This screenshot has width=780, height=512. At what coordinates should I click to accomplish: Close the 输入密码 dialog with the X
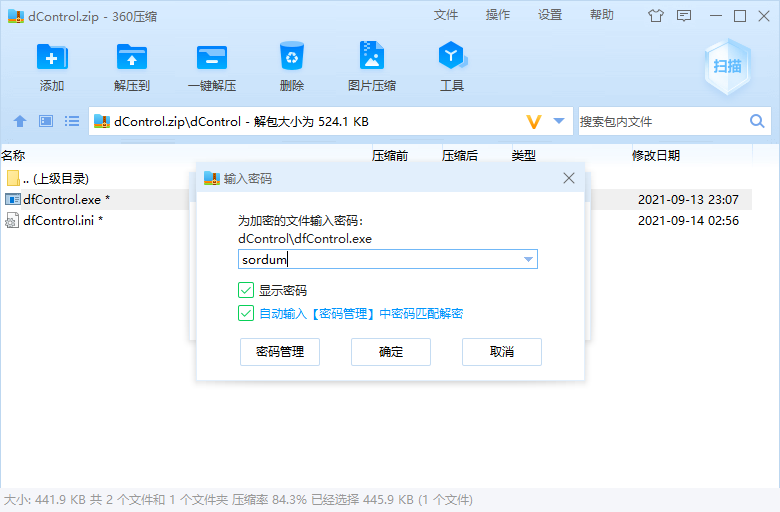coord(569,178)
